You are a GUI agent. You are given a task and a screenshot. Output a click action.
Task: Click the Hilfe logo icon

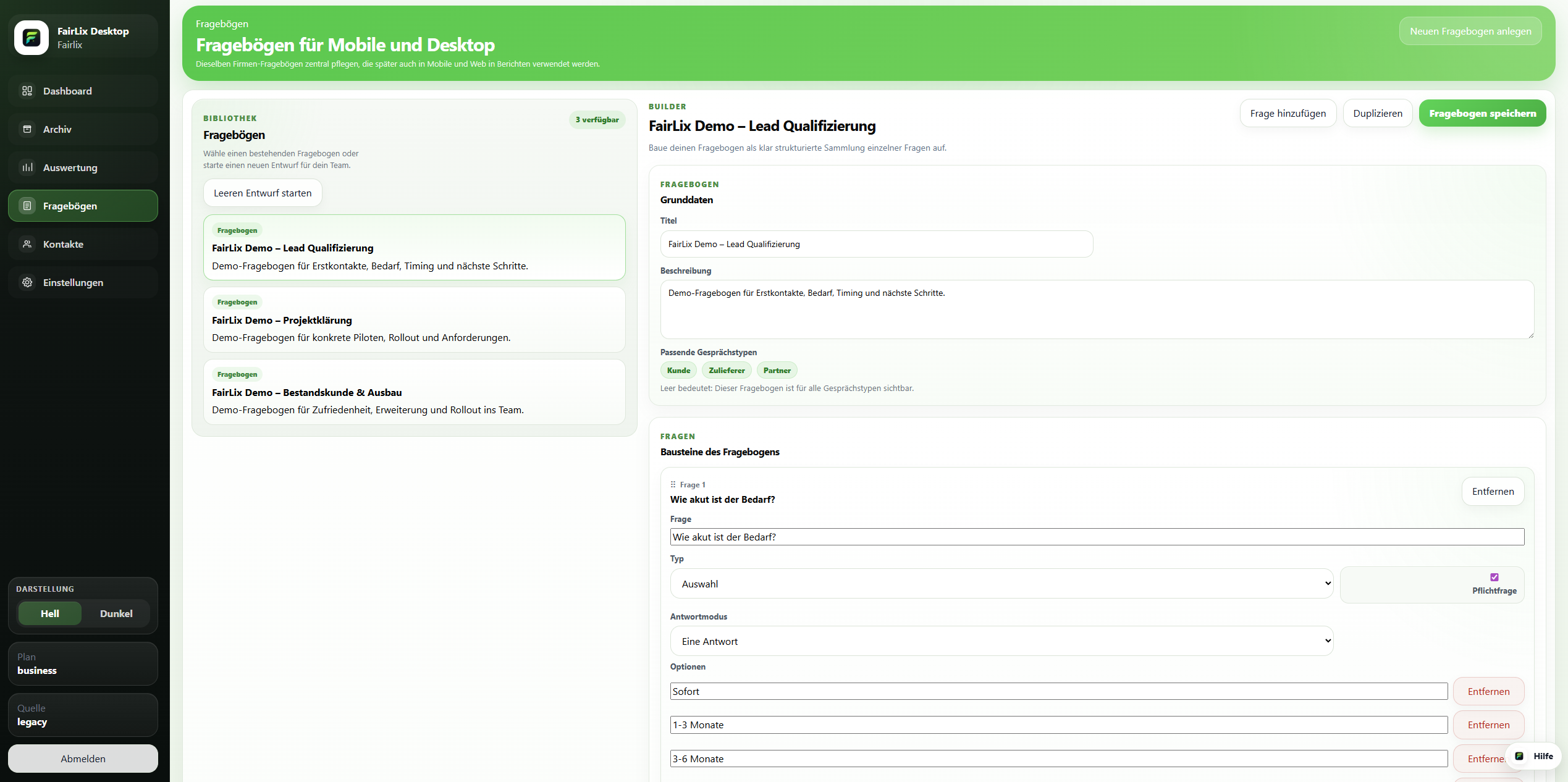coord(1519,756)
